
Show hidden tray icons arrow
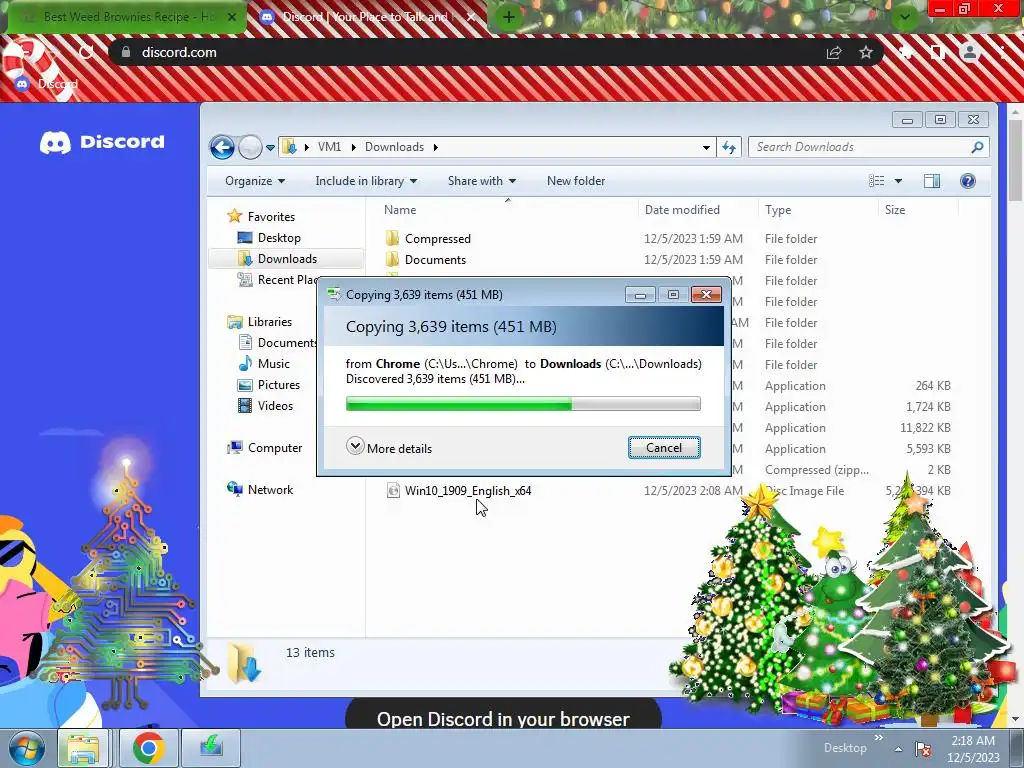click(x=899, y=749)
